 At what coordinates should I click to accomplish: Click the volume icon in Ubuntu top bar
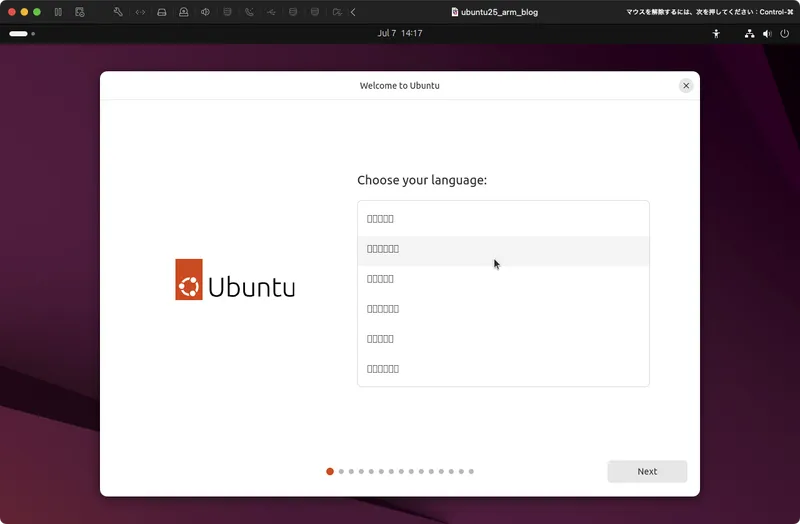767,34
